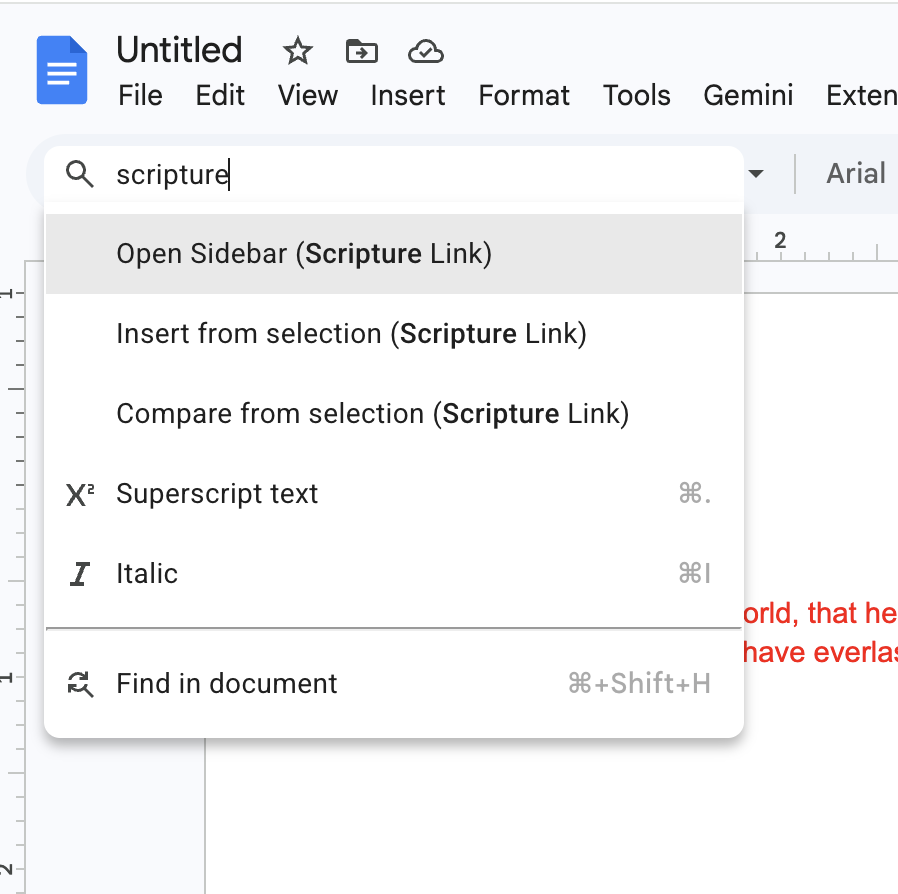Check the cloud saved status icon
898x894 pixels.
click(x=426, y=52)
